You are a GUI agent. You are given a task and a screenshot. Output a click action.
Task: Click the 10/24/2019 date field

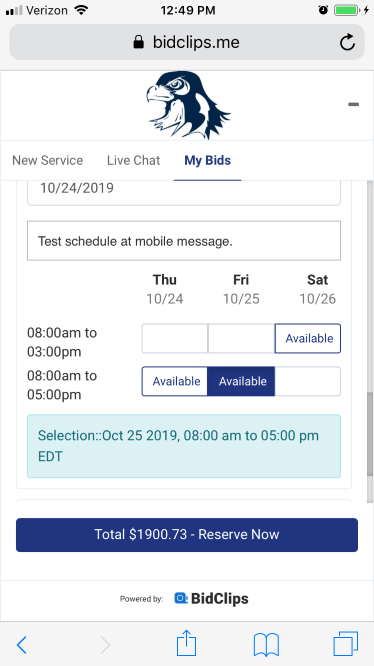pyautogui.click(x=184, y=192)
